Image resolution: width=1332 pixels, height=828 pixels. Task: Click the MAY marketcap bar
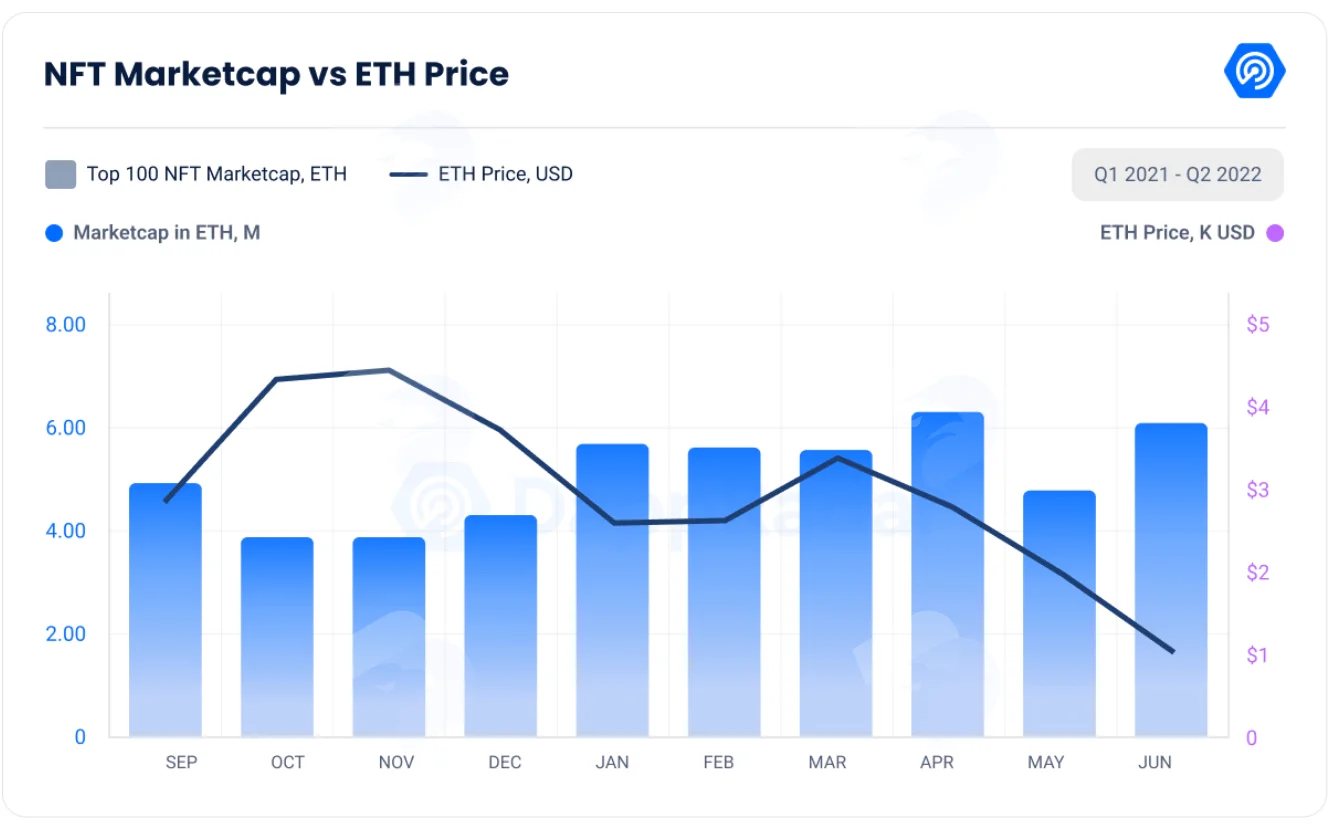(1059, 614)
